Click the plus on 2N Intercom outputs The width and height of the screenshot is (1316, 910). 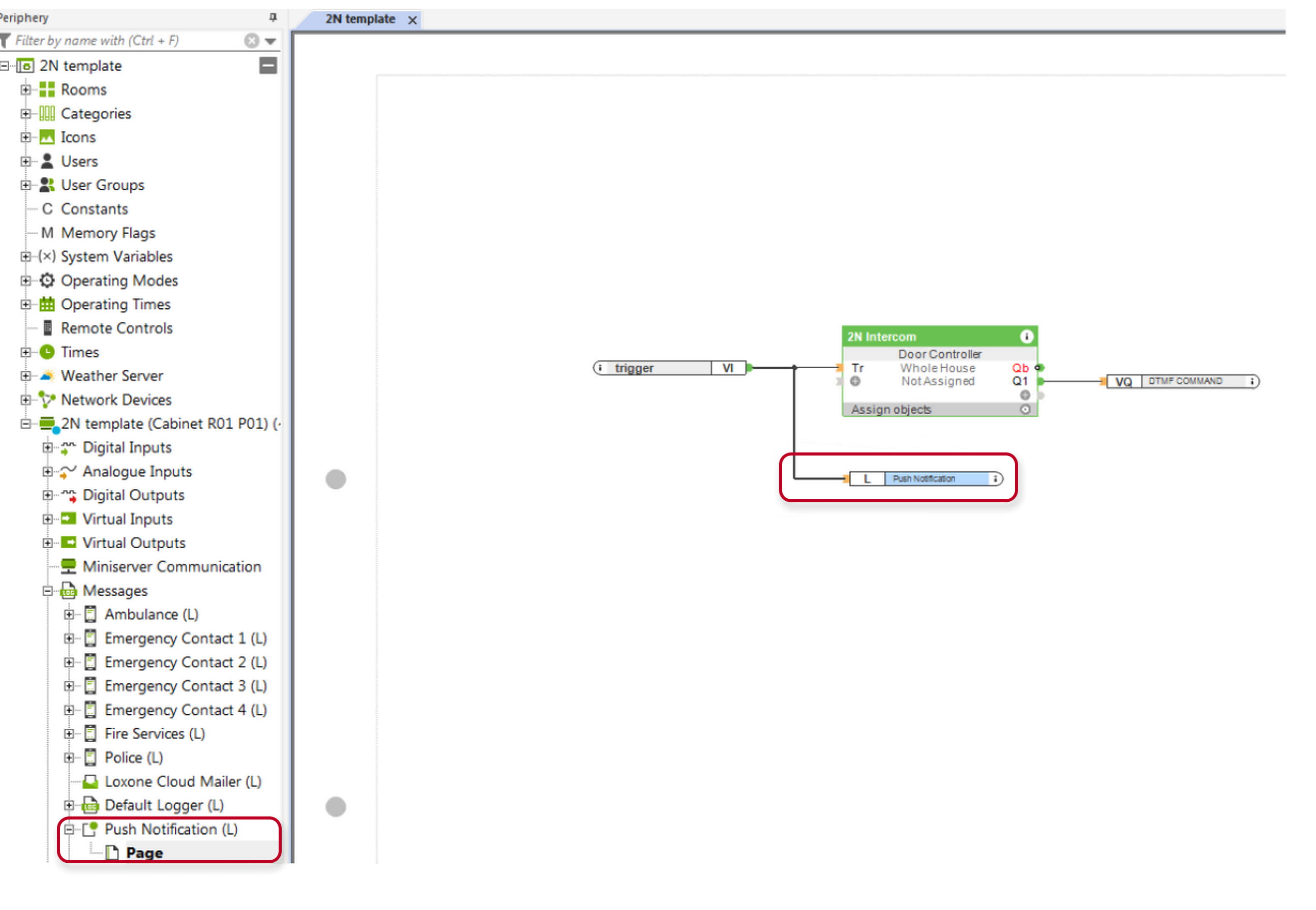click(x=1025, y=395)
